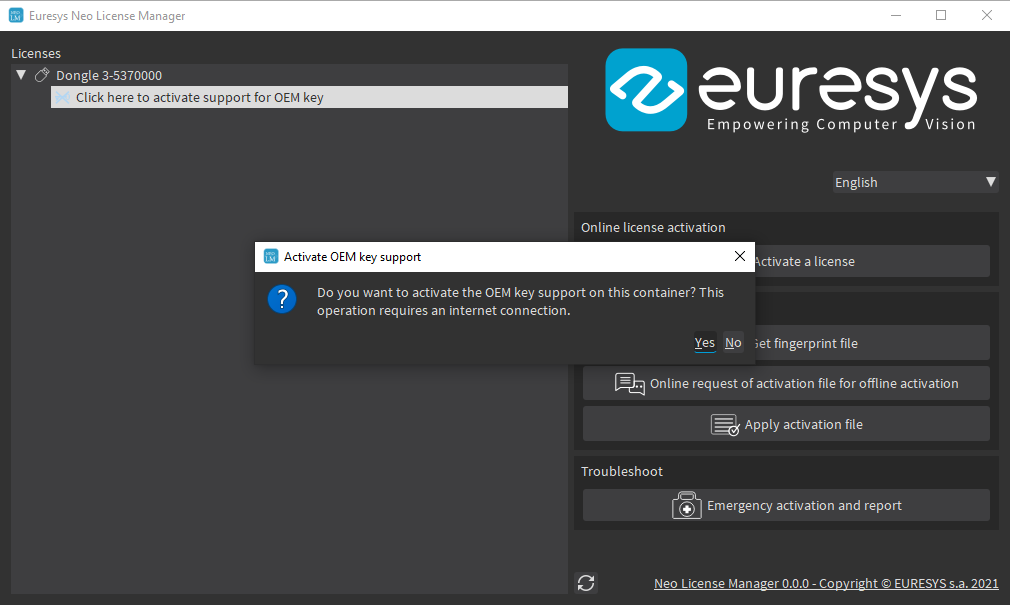The image size is (1010, 605).
Task: Click the first-aid kit emergency icon
Action: click(x=687, y=506)
